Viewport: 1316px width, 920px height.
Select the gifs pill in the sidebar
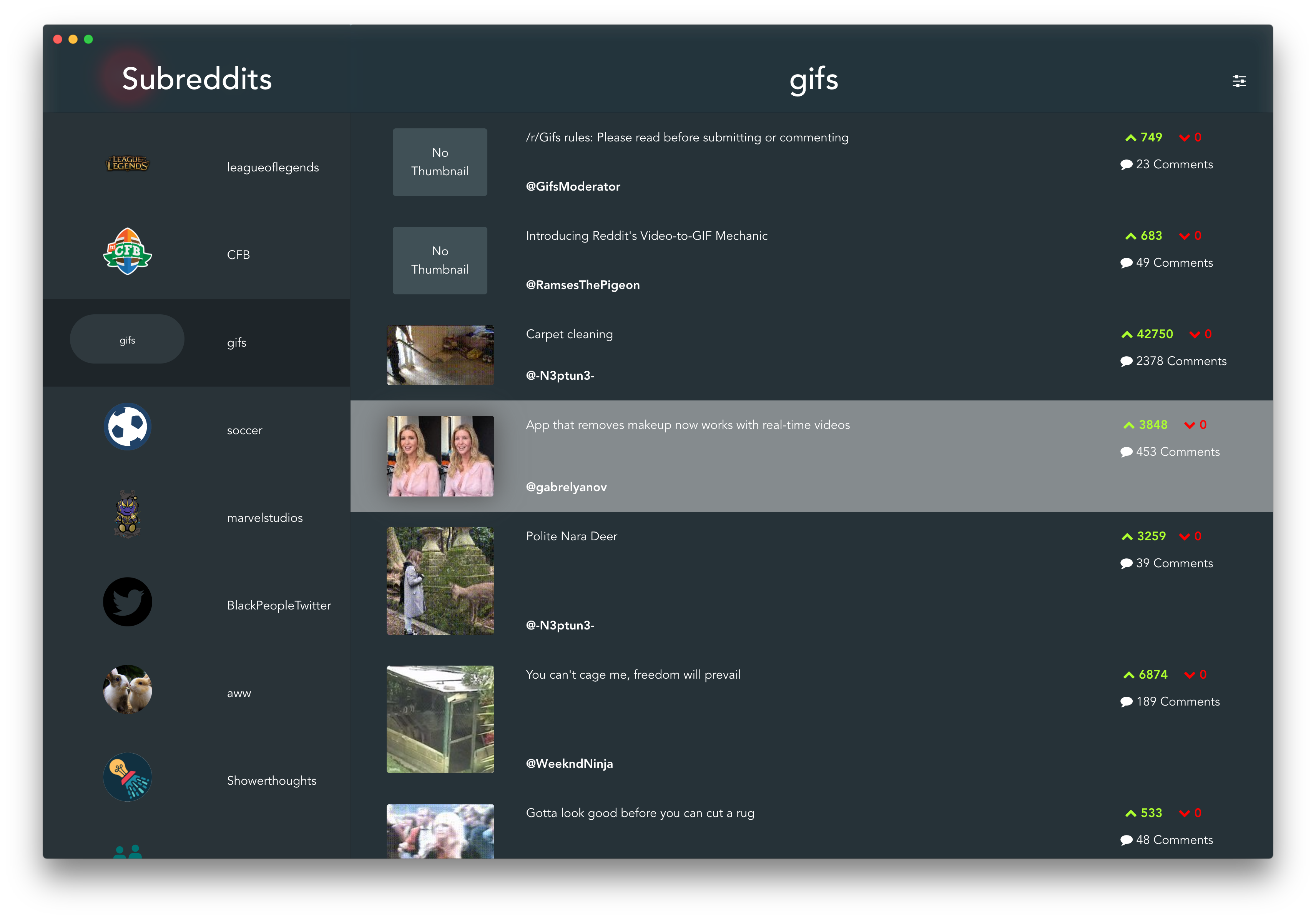coord(127,339)
